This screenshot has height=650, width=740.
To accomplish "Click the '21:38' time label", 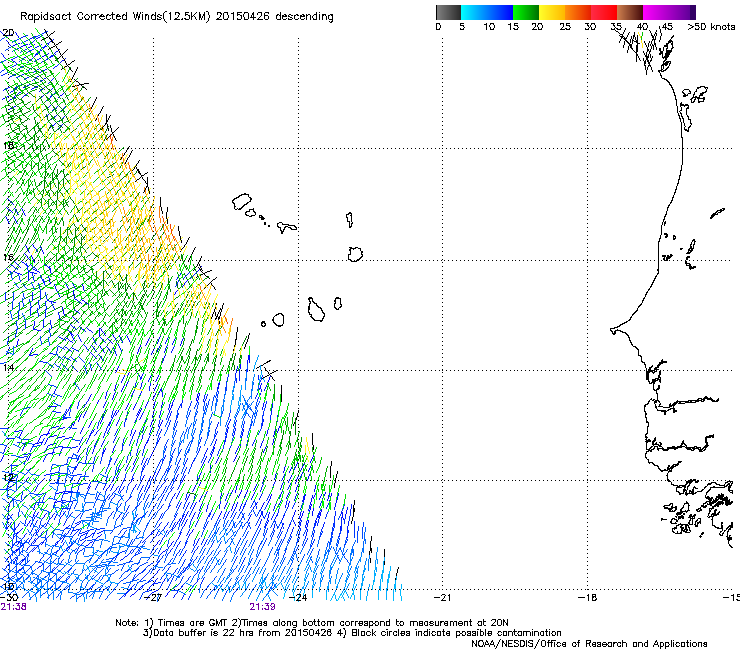I will pyautogui.click(x=13, y=607).
